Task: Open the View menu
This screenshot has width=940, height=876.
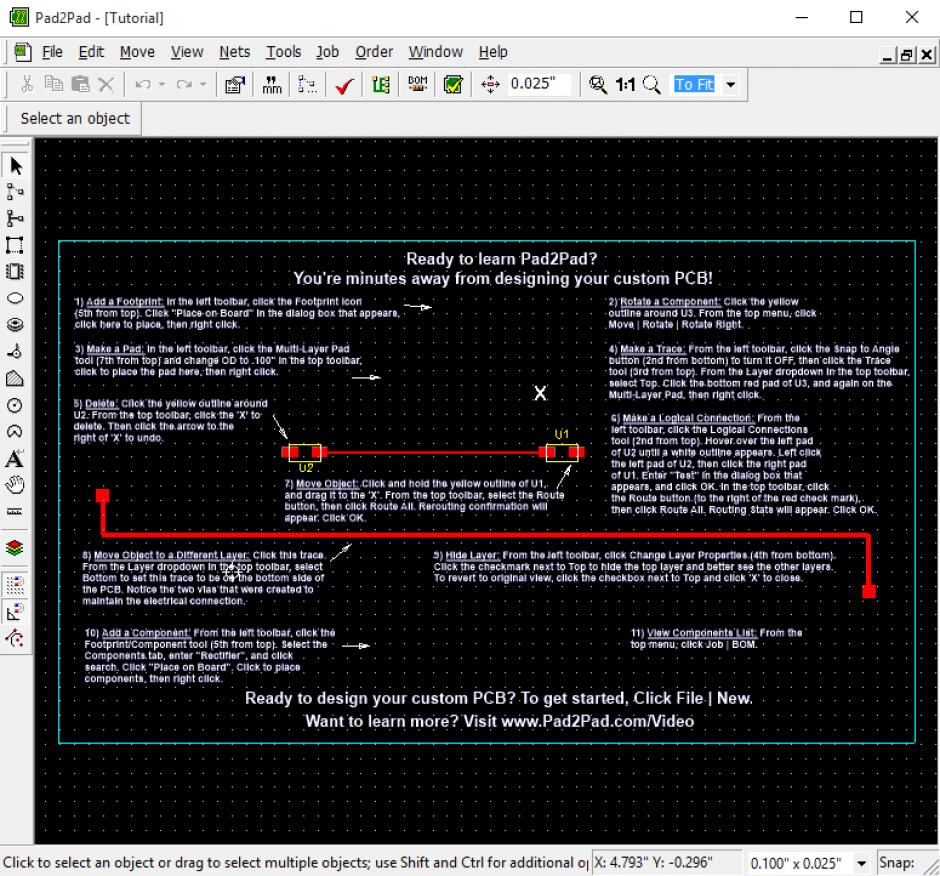Action: tap(187, 52)
